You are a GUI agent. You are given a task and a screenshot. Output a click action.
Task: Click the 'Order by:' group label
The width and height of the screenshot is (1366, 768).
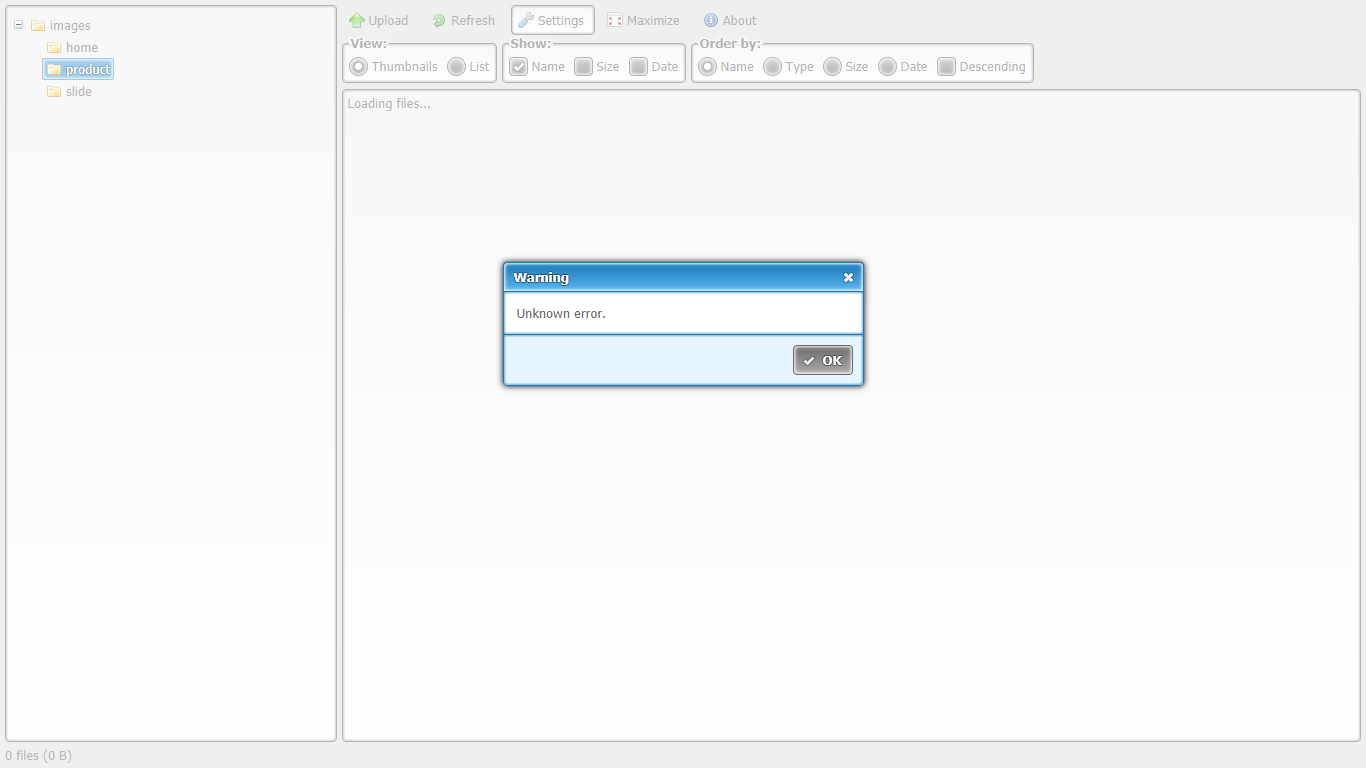click(x=730, y=44)
